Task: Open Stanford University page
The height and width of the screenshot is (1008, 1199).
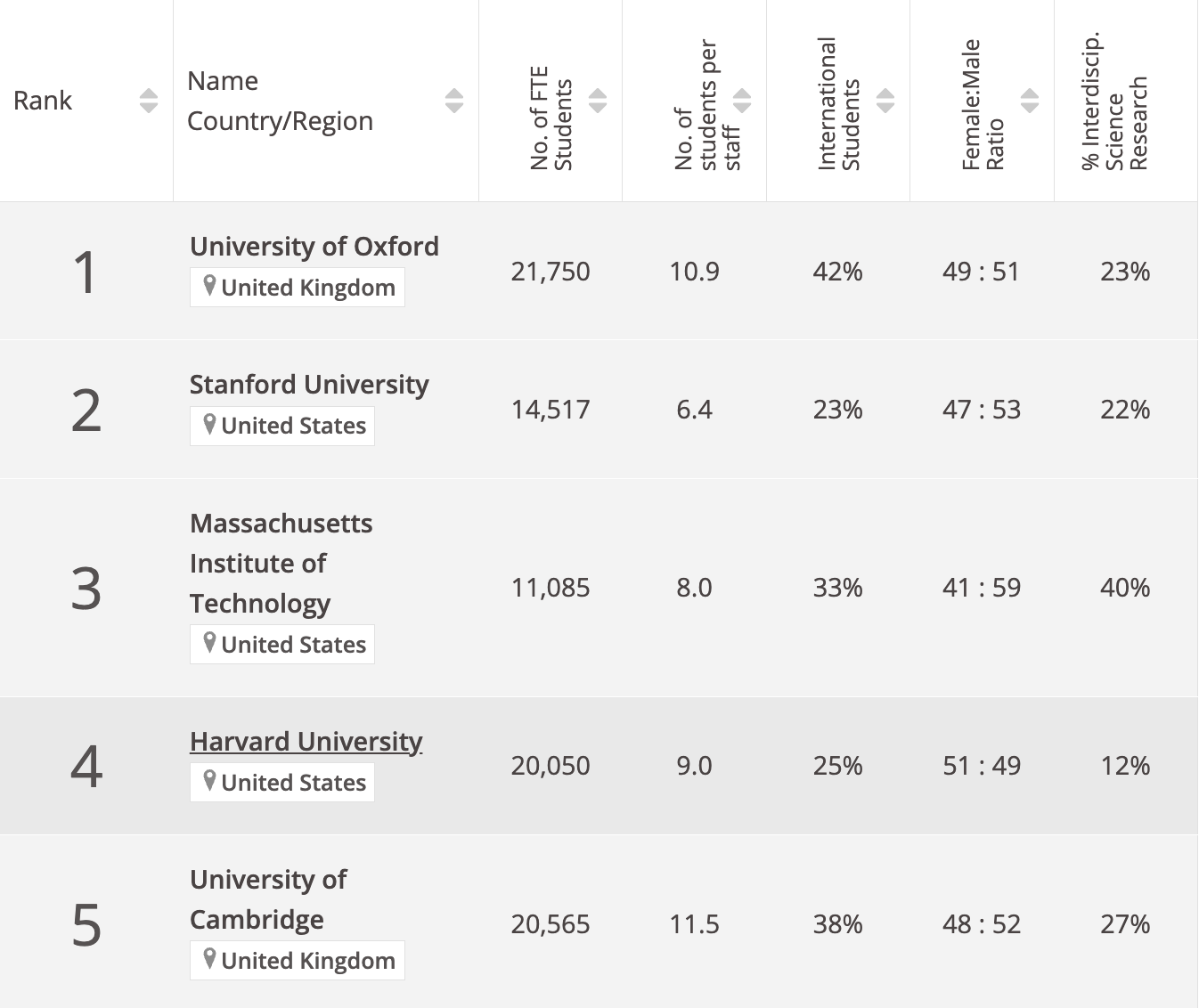Action: (x=308, y=384)
